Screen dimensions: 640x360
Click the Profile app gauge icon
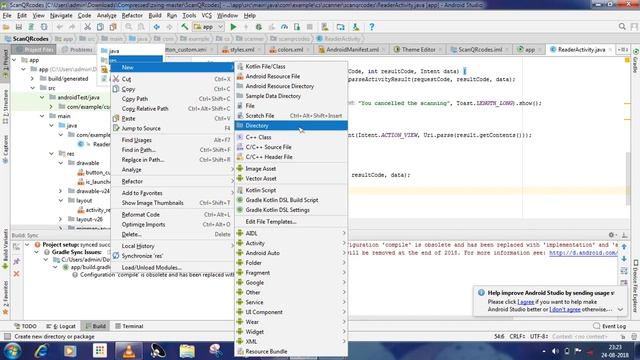click(284, 27)
